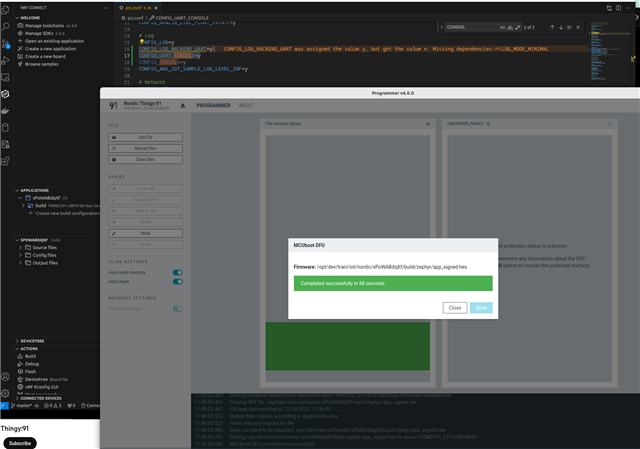Open editor More Actions ellipsis
The image size is (640, 449).
coord(627,8)
